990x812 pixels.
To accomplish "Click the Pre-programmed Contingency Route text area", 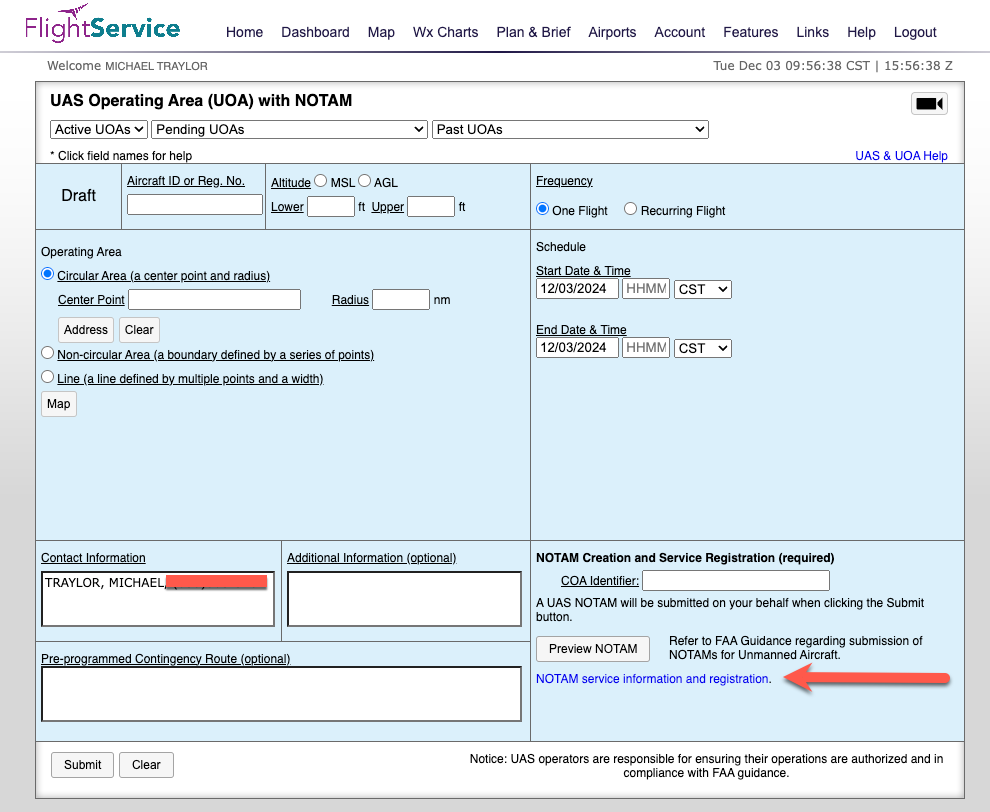I will tap(281, 694).
